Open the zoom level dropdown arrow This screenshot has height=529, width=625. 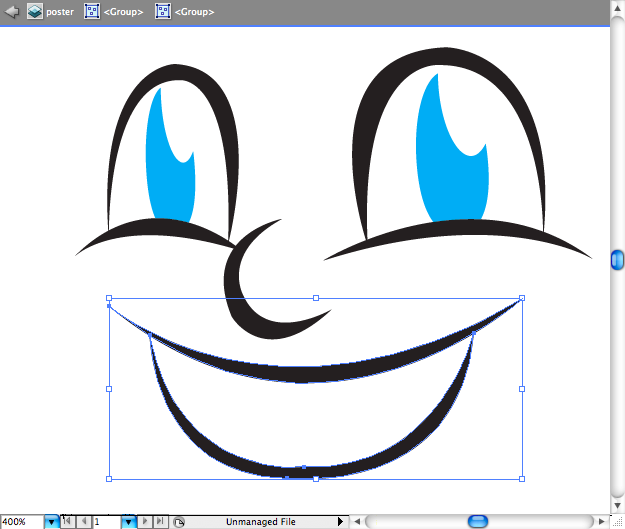(51, 522)
